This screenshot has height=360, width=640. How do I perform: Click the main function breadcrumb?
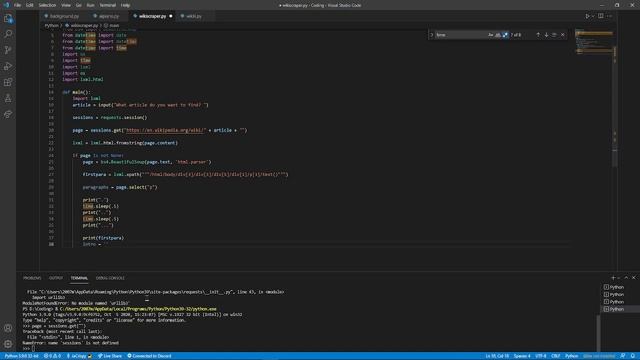[112, 26]
